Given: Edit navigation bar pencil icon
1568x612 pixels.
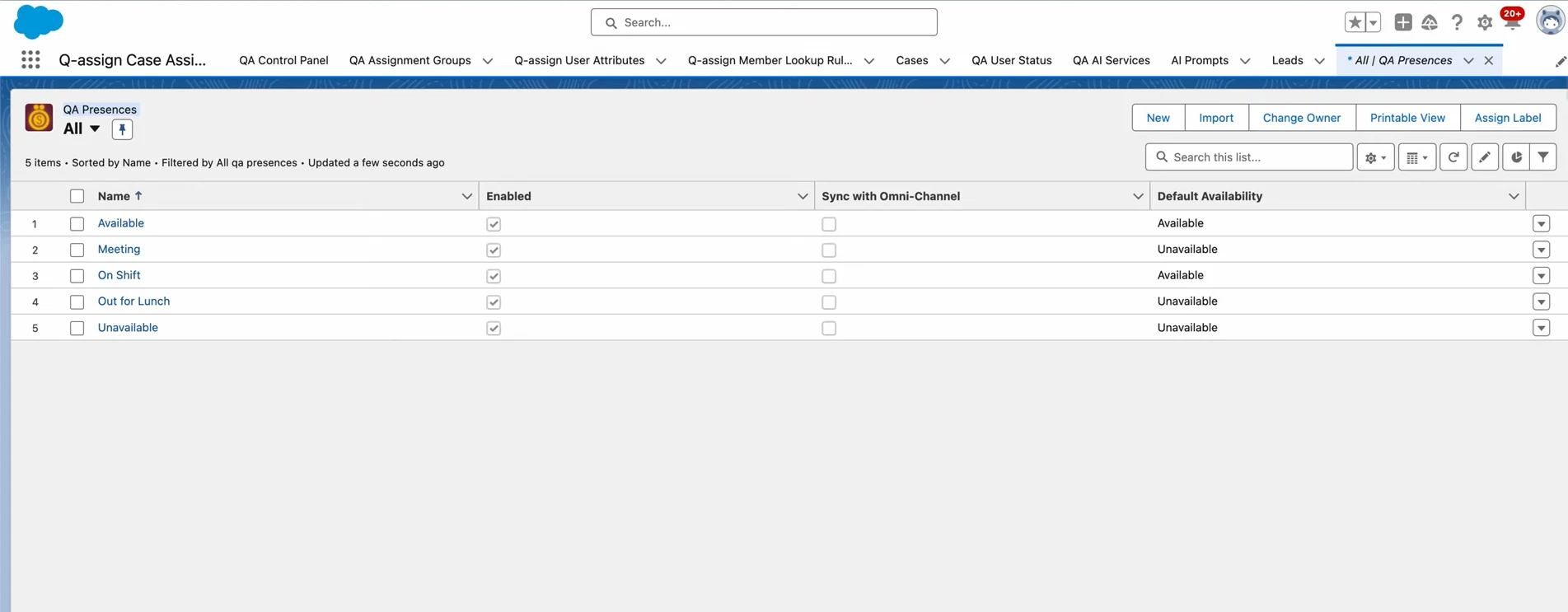Looking at the screenshot, I should [1560, 61].
